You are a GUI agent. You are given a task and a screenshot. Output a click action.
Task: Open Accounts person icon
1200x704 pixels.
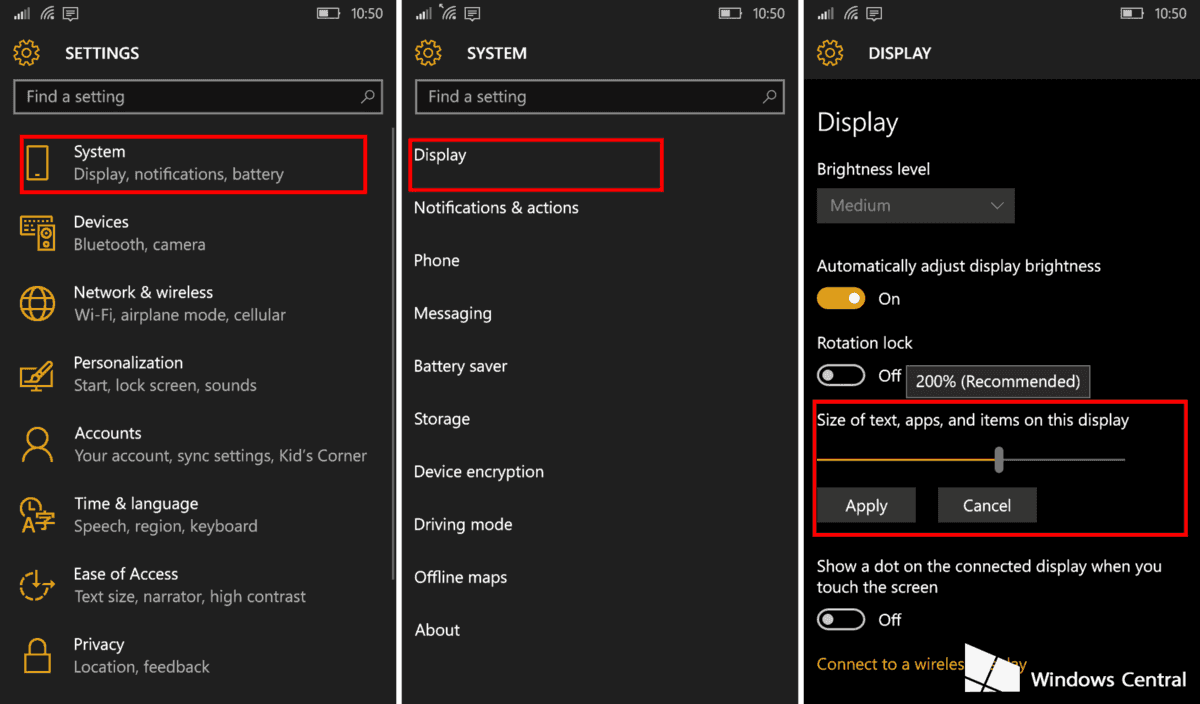(38, 444)
